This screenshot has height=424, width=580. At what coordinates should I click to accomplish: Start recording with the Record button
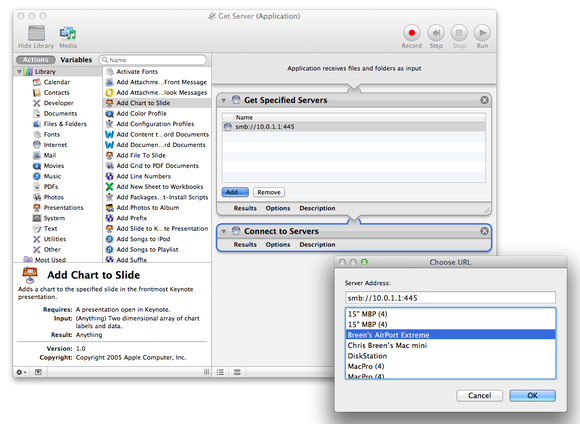point(412,33)
